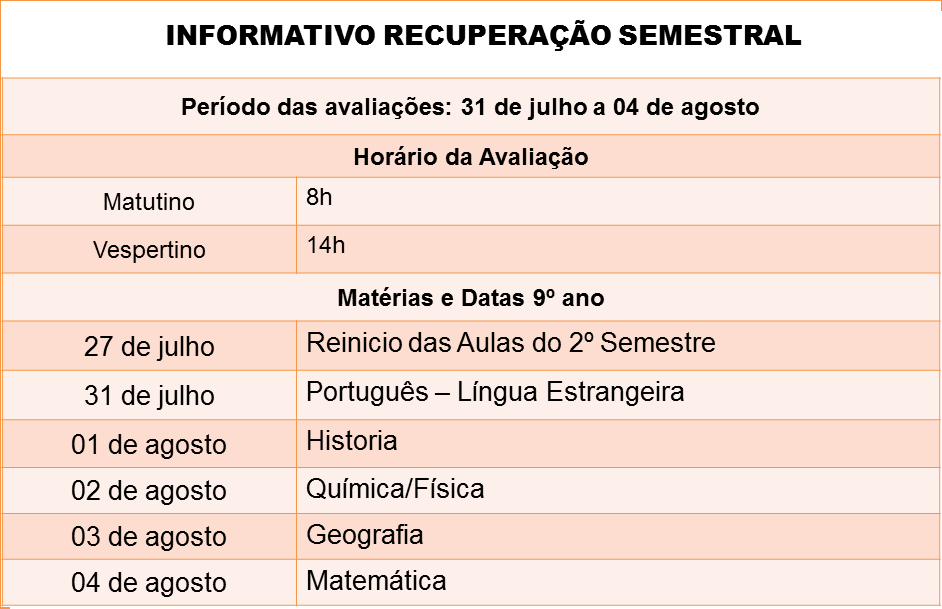Click the Geografia subject cell
The height and width of the screenshot is (609, 942).
618,536
